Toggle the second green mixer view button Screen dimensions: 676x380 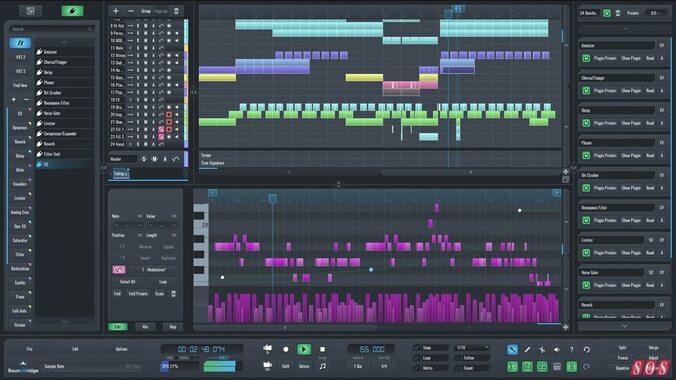(x=527, y=367)
